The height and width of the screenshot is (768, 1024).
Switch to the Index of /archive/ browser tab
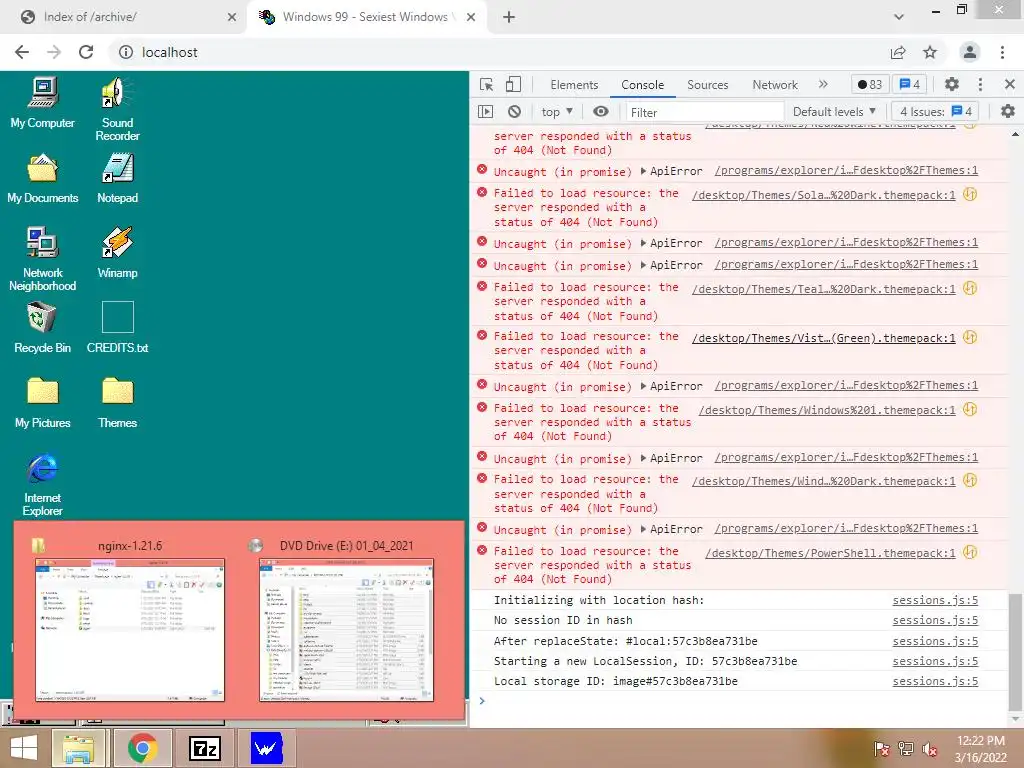(x=124, y=17)
